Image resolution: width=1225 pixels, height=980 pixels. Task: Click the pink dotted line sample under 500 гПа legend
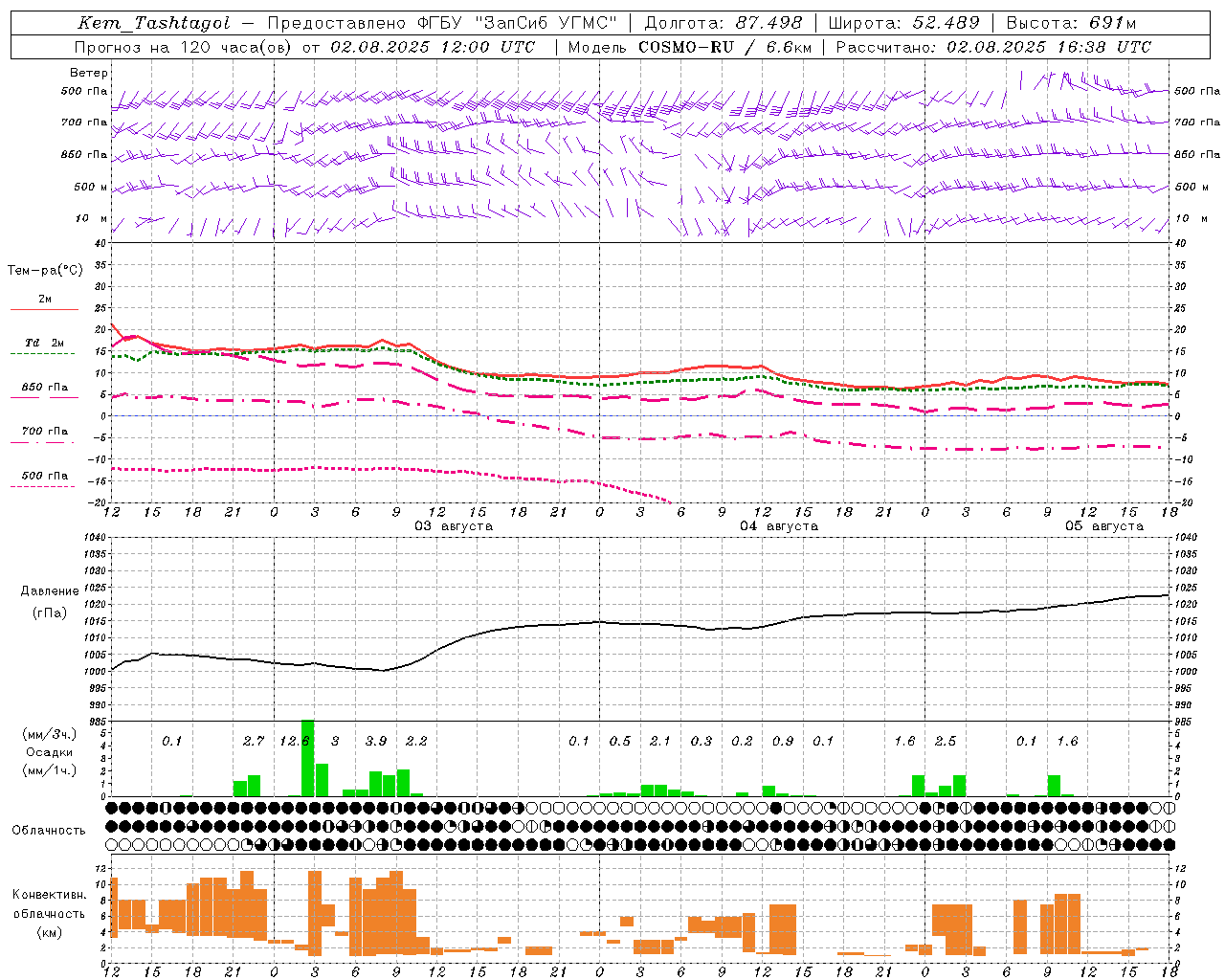pos(42,487)
